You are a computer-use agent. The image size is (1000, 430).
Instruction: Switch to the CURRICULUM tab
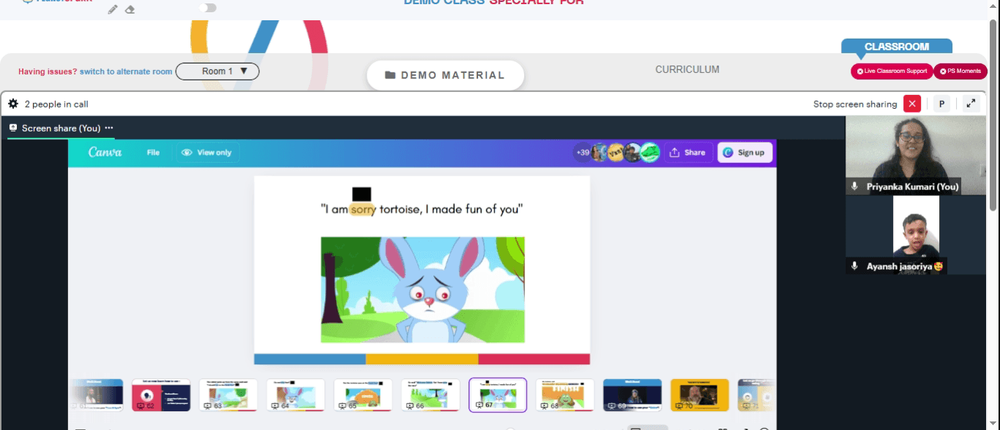coord(687,70)
